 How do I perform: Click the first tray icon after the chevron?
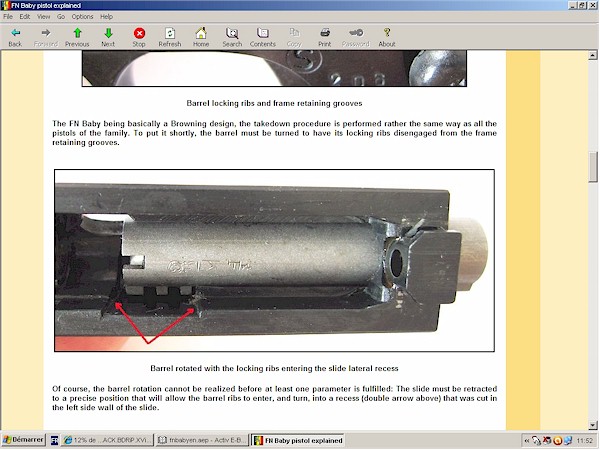click(x=536, y=441)
